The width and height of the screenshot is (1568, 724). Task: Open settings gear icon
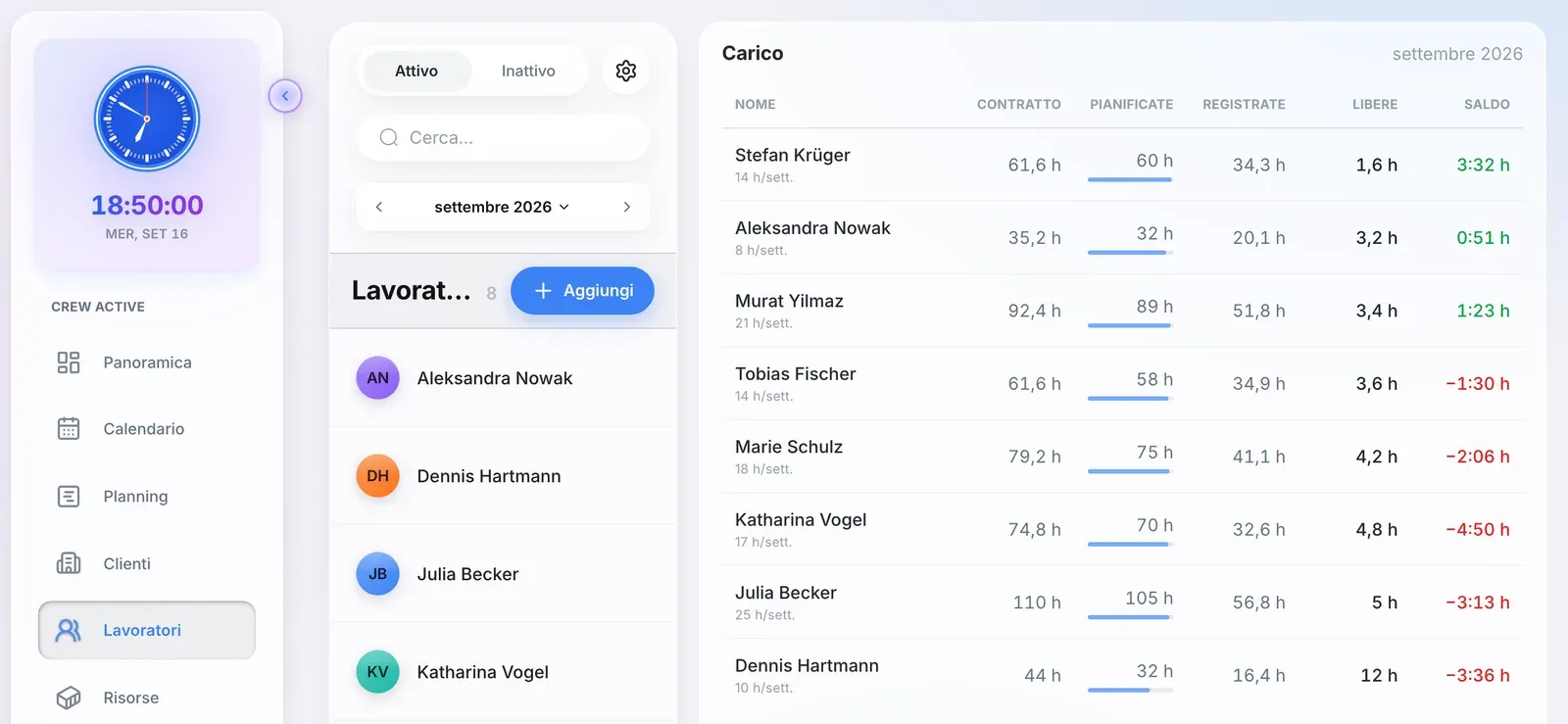626,71
